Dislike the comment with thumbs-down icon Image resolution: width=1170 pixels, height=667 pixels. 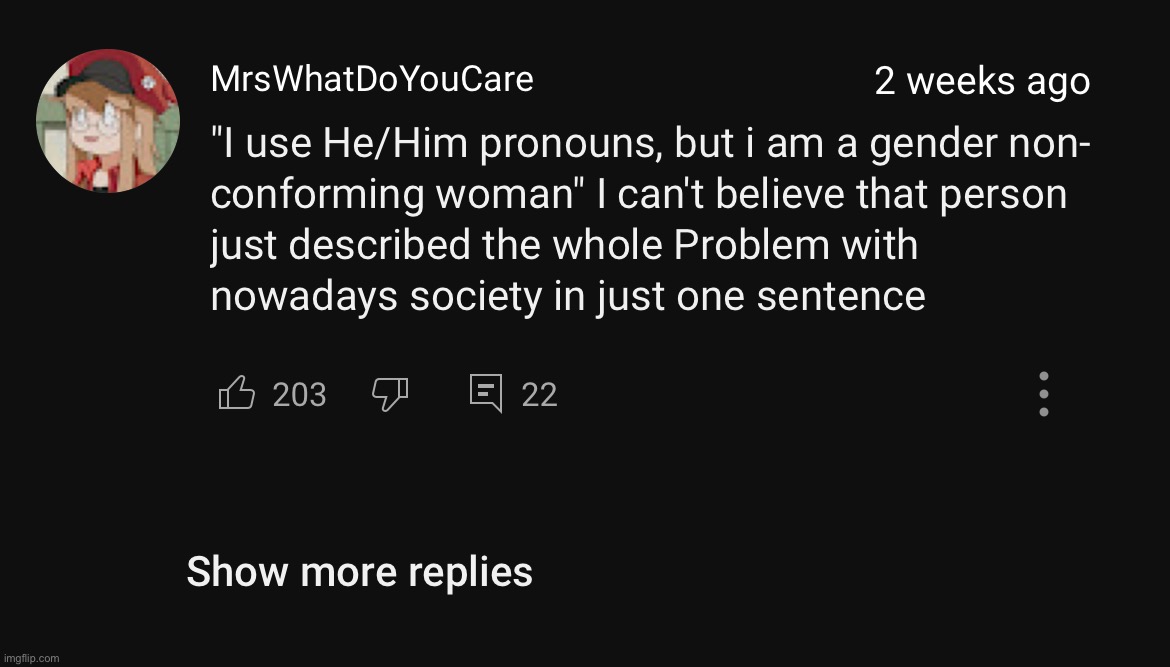click(390, 394)
